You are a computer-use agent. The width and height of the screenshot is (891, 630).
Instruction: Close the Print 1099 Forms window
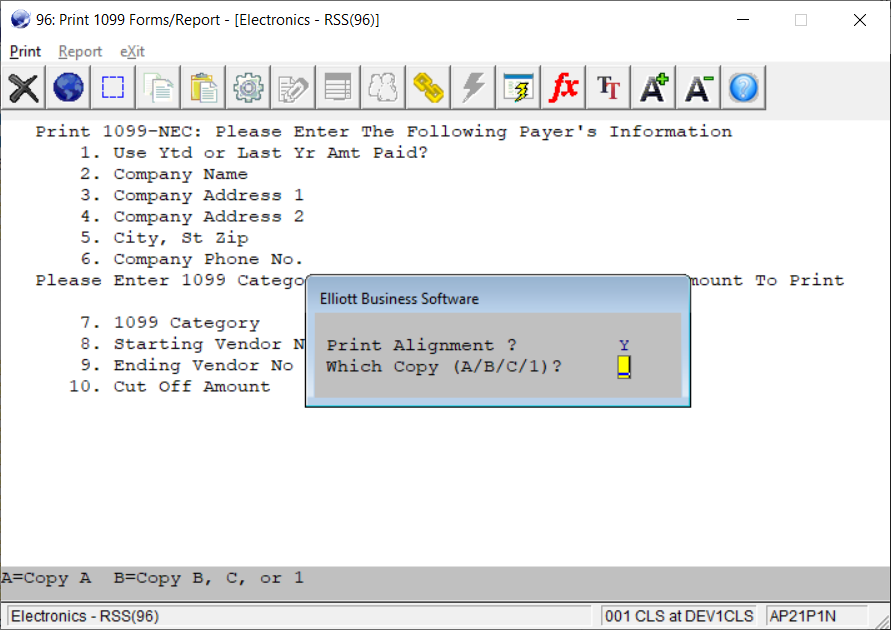[860, 20]
